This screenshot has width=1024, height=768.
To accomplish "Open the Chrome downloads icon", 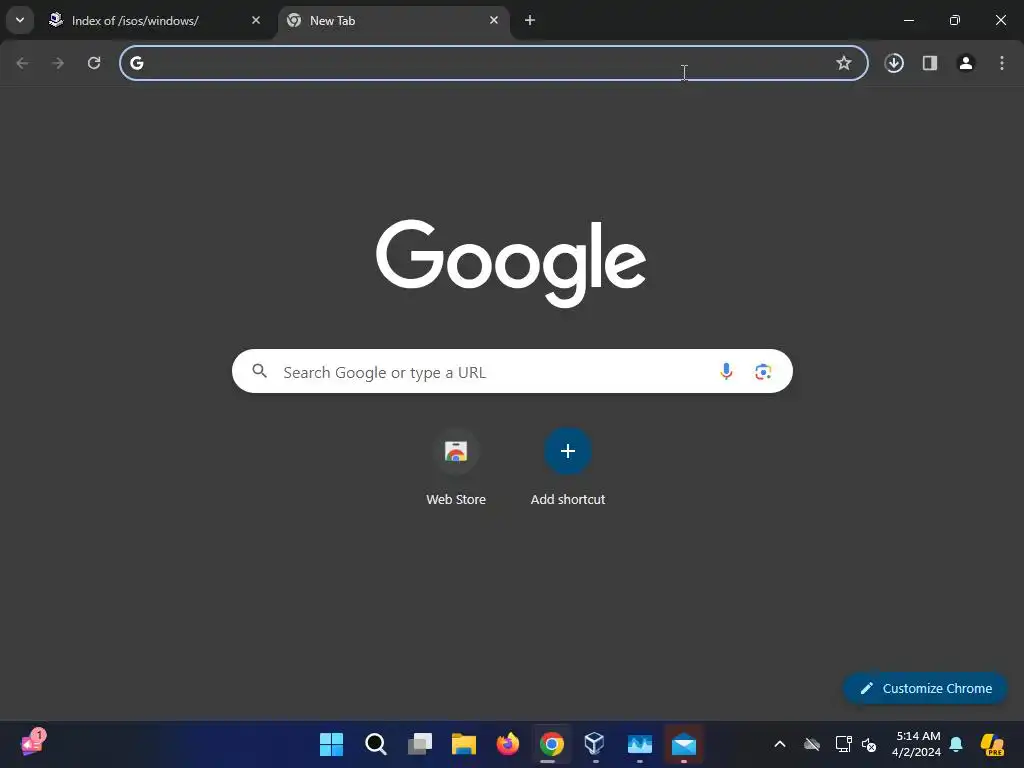I will point(894,63).
